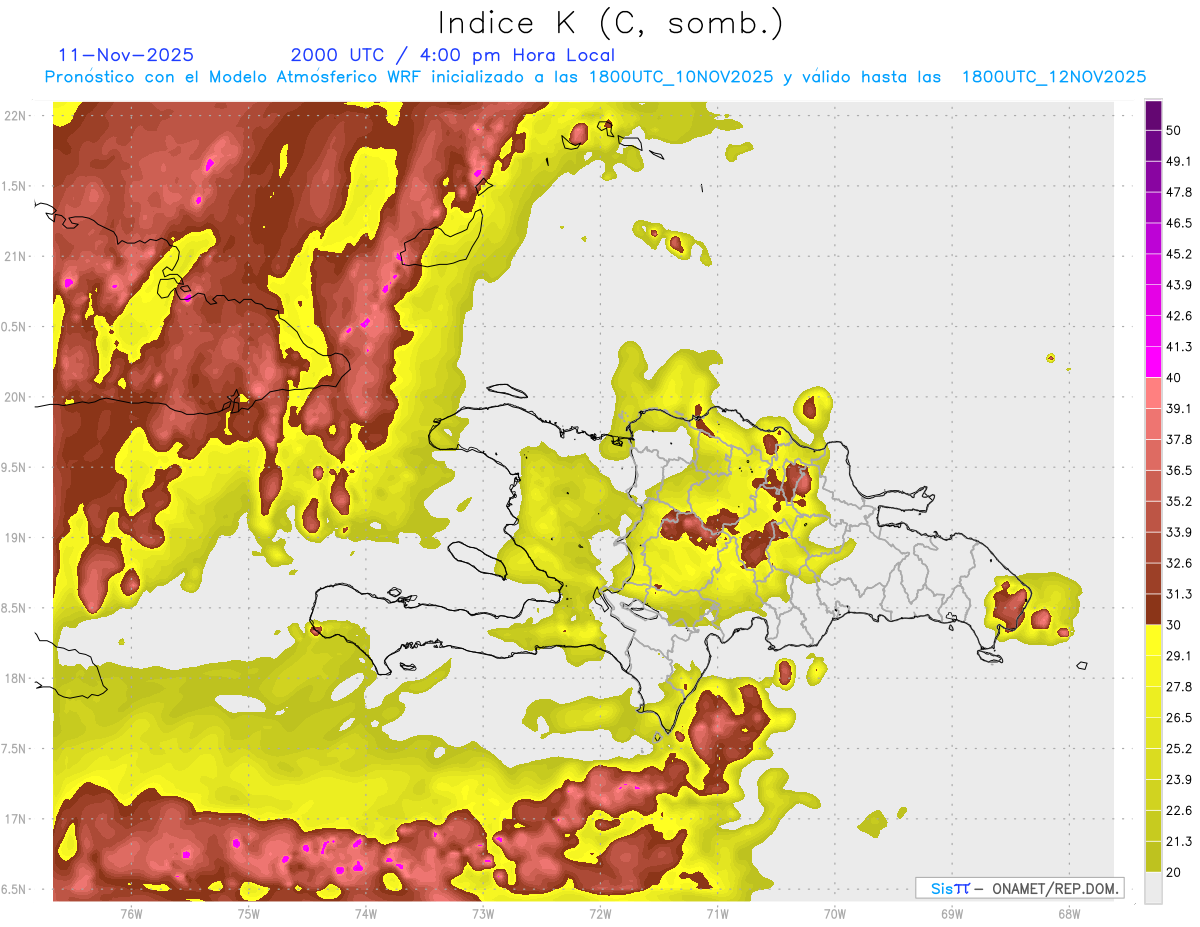Click the colorbar value label 40
This screenshot has height=927, width=1200.
pos(1174,378)
